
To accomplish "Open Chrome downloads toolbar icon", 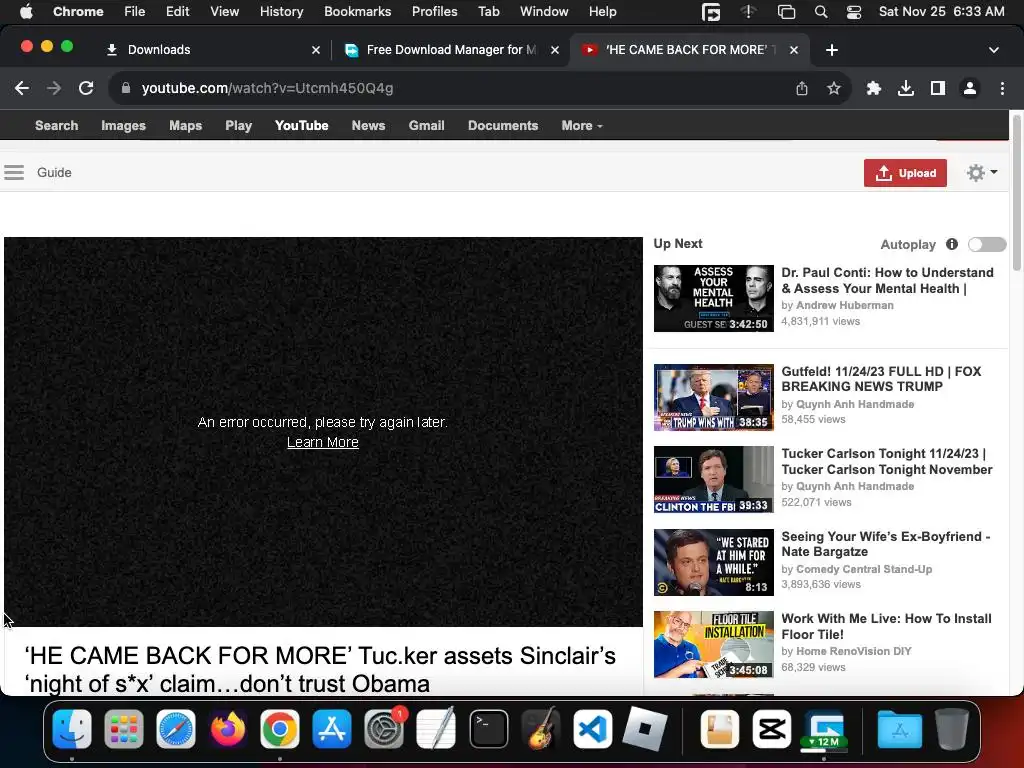I will (x=905, y=88).
